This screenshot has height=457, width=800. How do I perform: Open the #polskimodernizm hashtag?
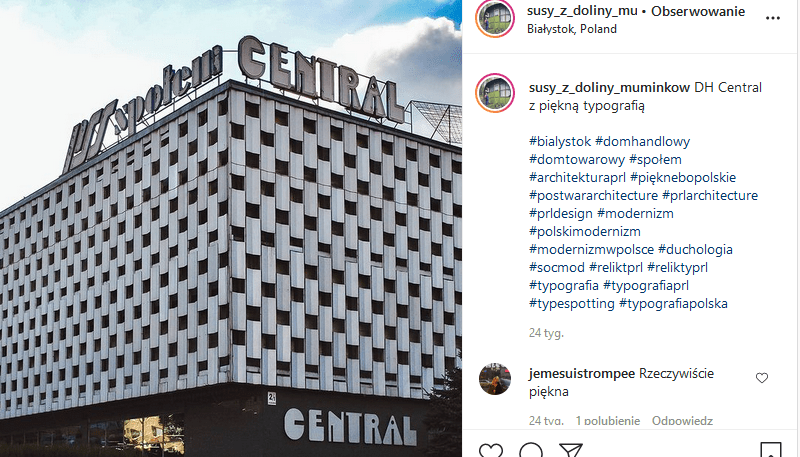pyautogui.click(x=585, y=232)
